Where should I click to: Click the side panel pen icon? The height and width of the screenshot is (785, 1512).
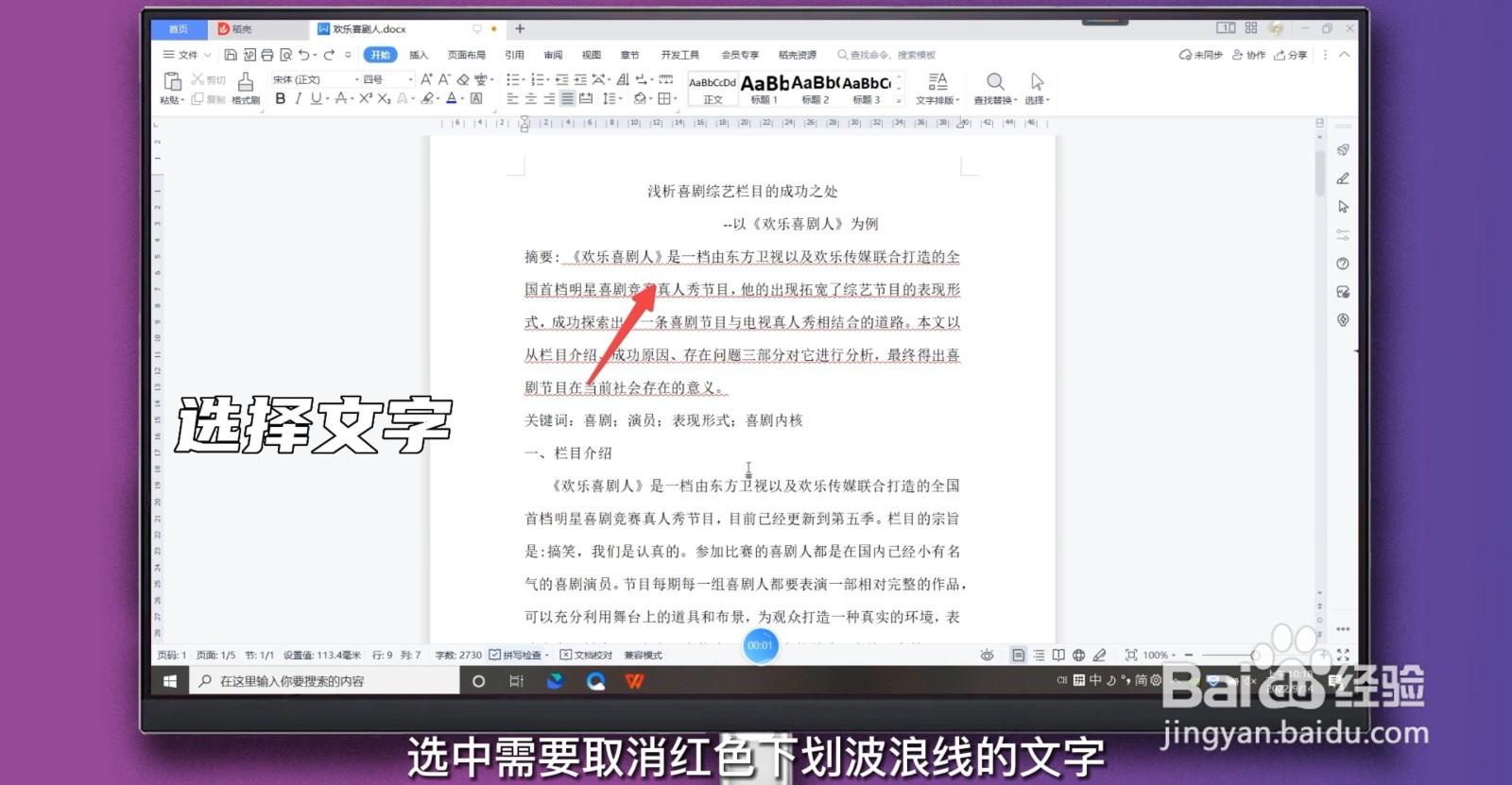[x=1343, y=179]
